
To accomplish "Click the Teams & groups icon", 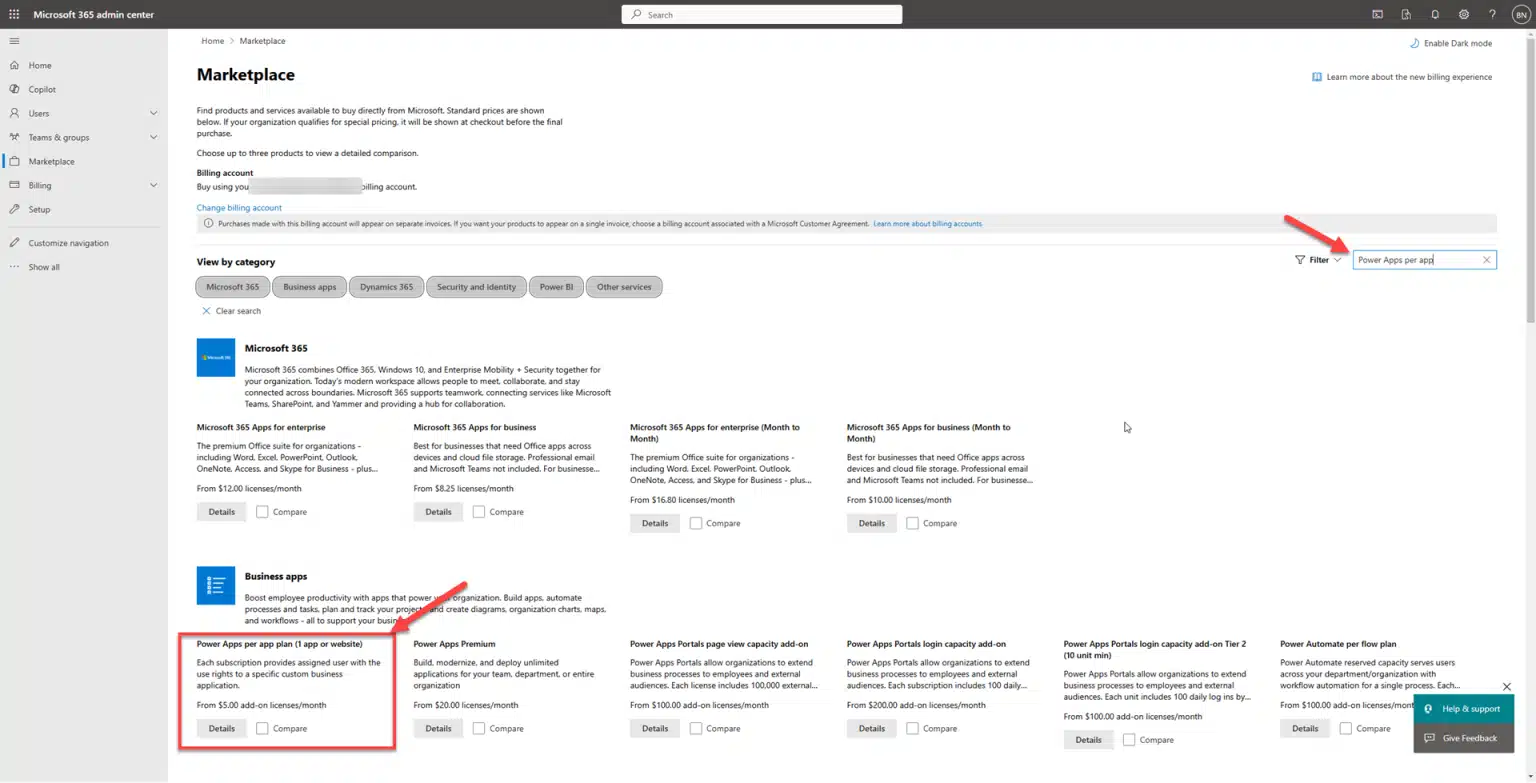I will [x=14, y=137].
